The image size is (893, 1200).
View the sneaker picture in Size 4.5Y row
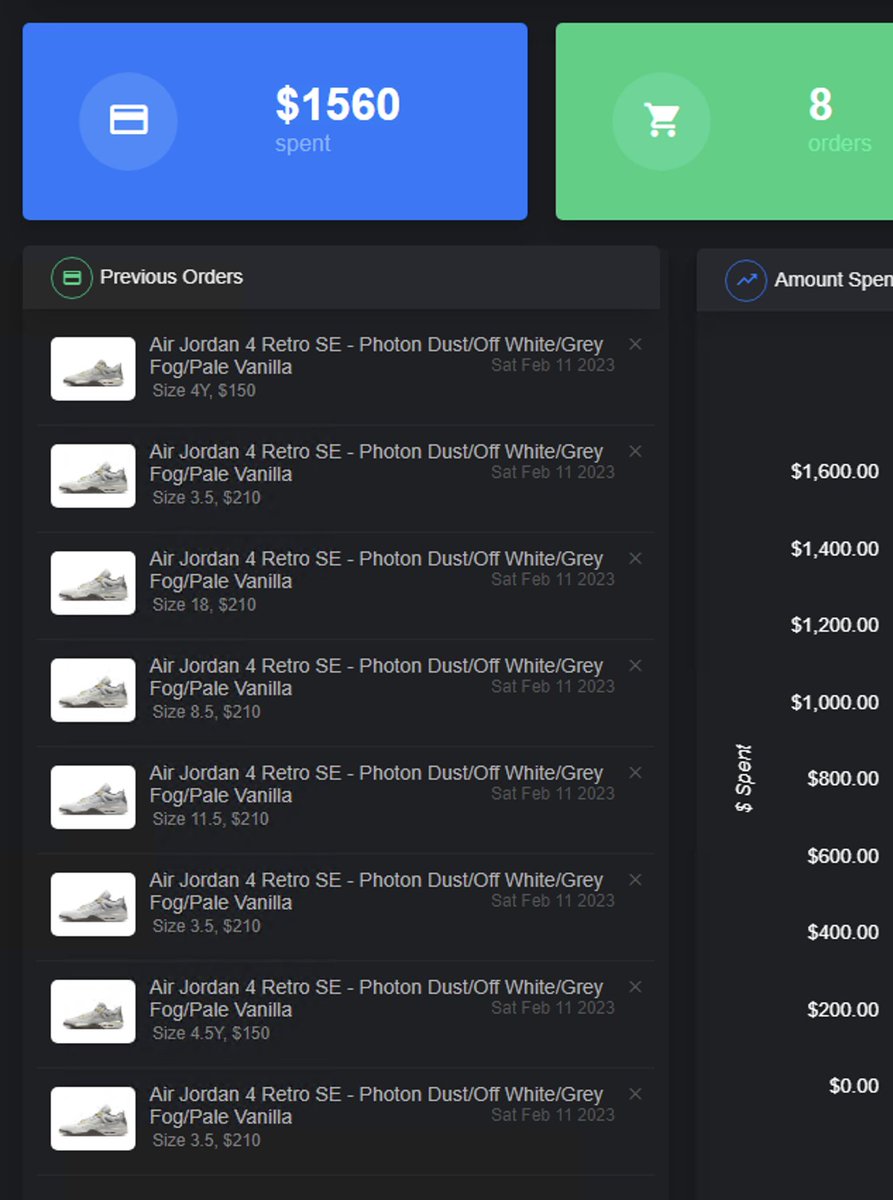click(x=93, y=1012)
